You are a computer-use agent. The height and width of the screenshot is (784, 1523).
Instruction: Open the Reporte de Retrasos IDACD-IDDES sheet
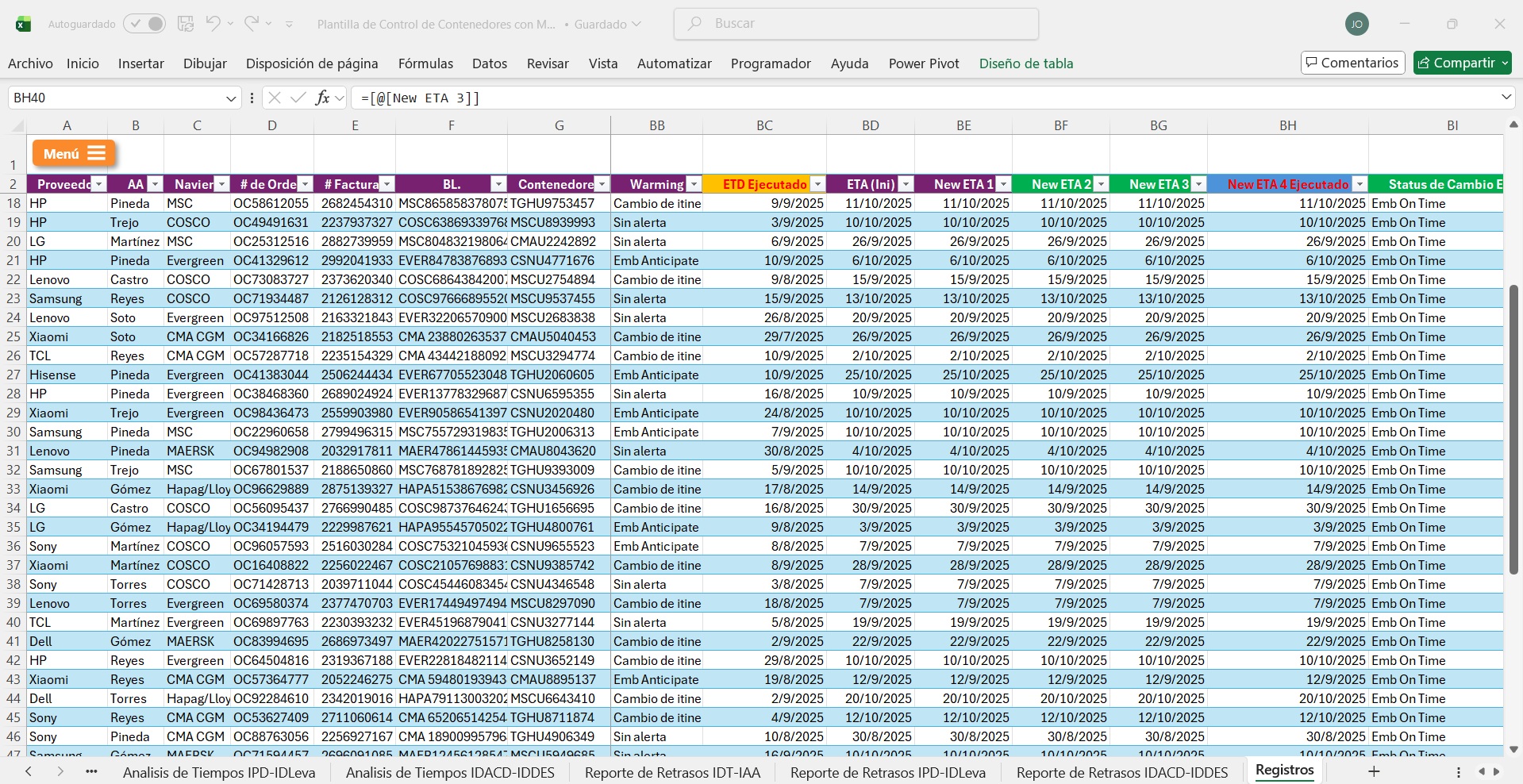pyautogui.click(x=1122, y=772)
